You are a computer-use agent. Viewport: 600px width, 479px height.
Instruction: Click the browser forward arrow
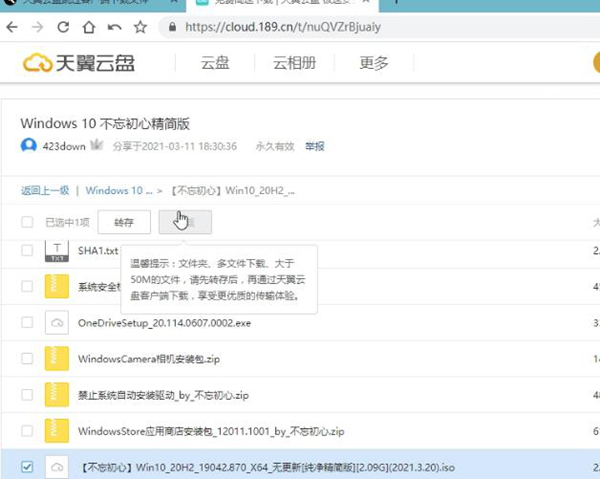pos(38,27)
